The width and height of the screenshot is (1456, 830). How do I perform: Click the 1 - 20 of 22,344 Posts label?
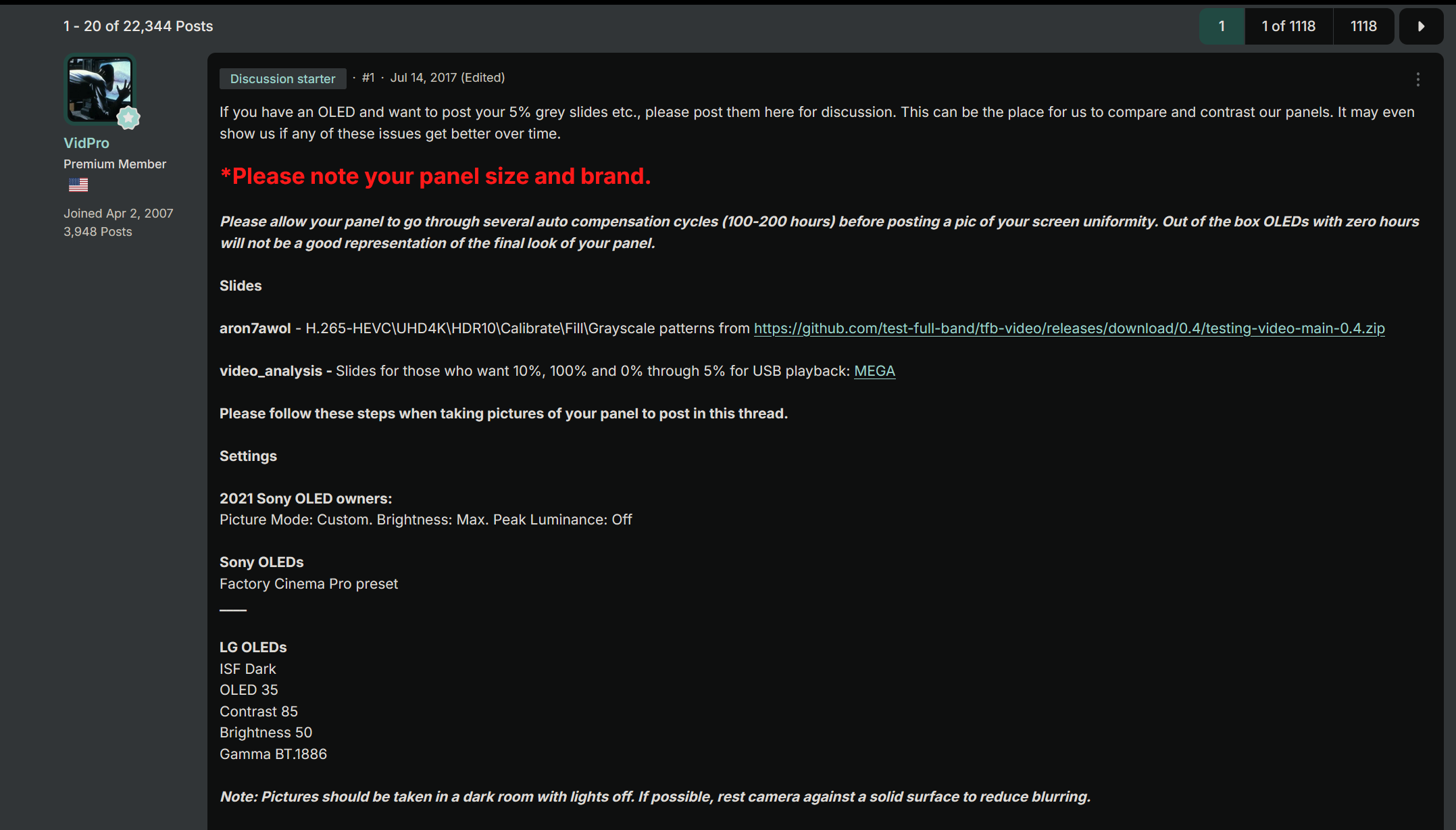(138, 26)
